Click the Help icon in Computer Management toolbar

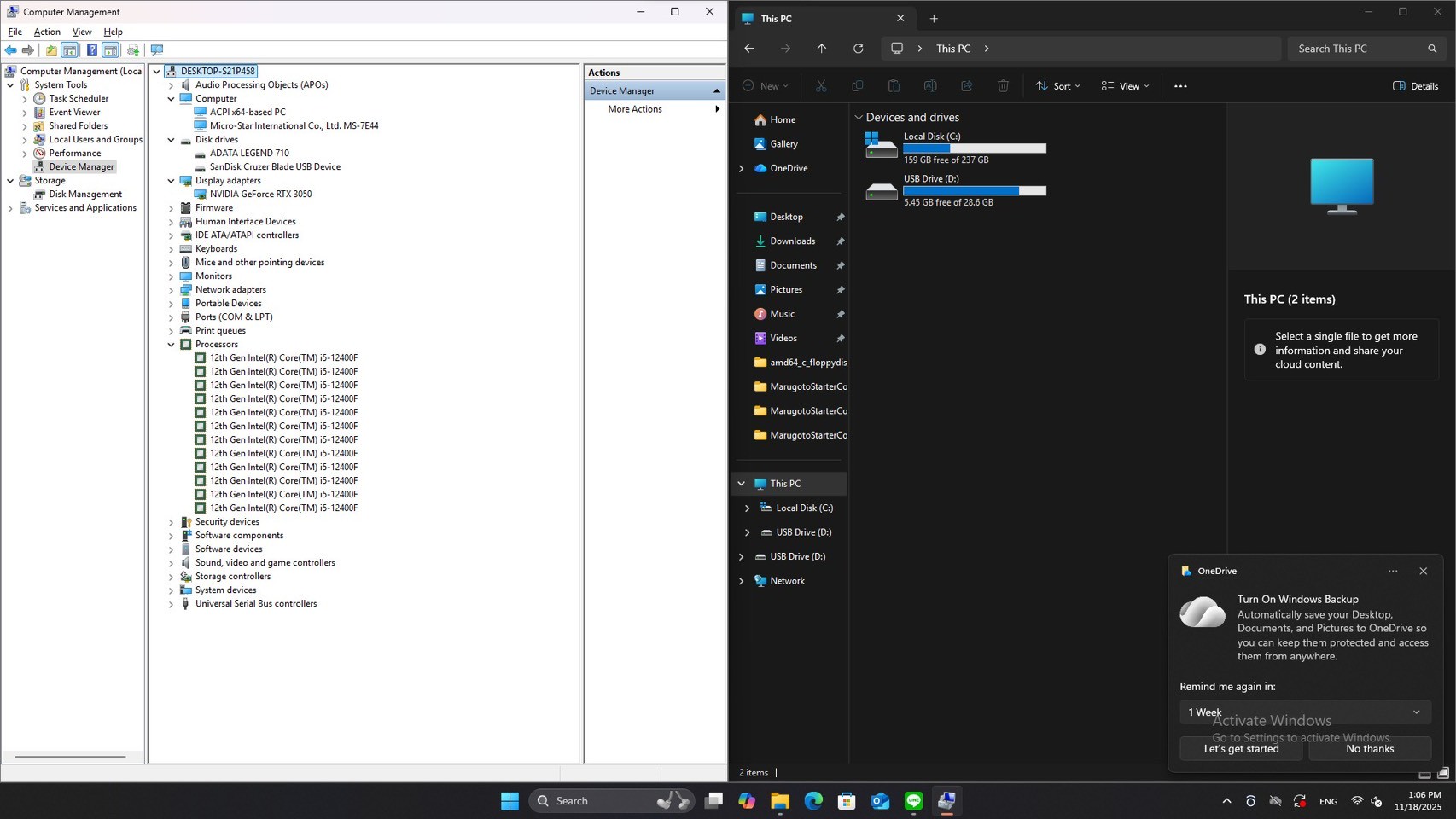[91, 50]
